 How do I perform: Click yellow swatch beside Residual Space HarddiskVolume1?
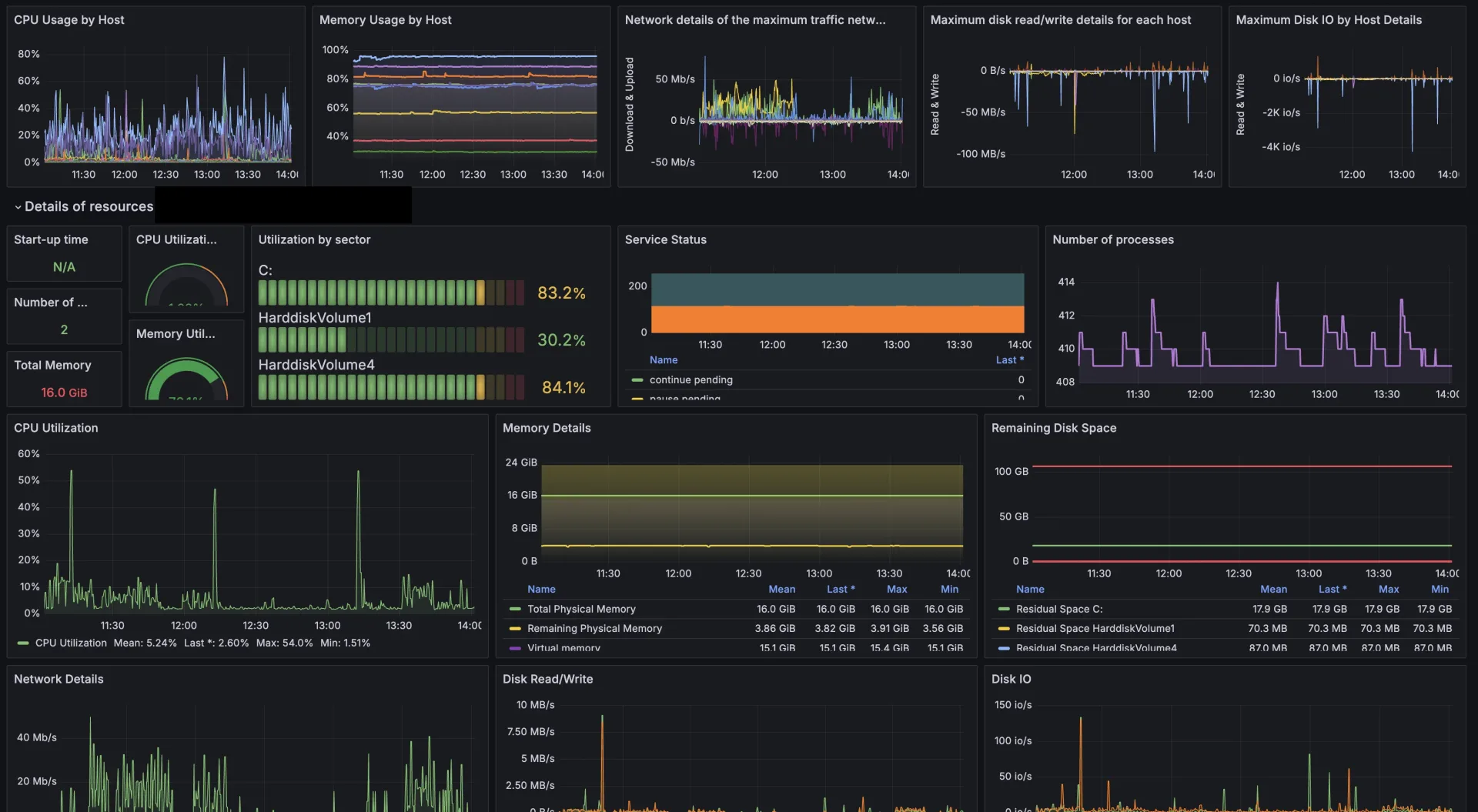(1004, 628)
